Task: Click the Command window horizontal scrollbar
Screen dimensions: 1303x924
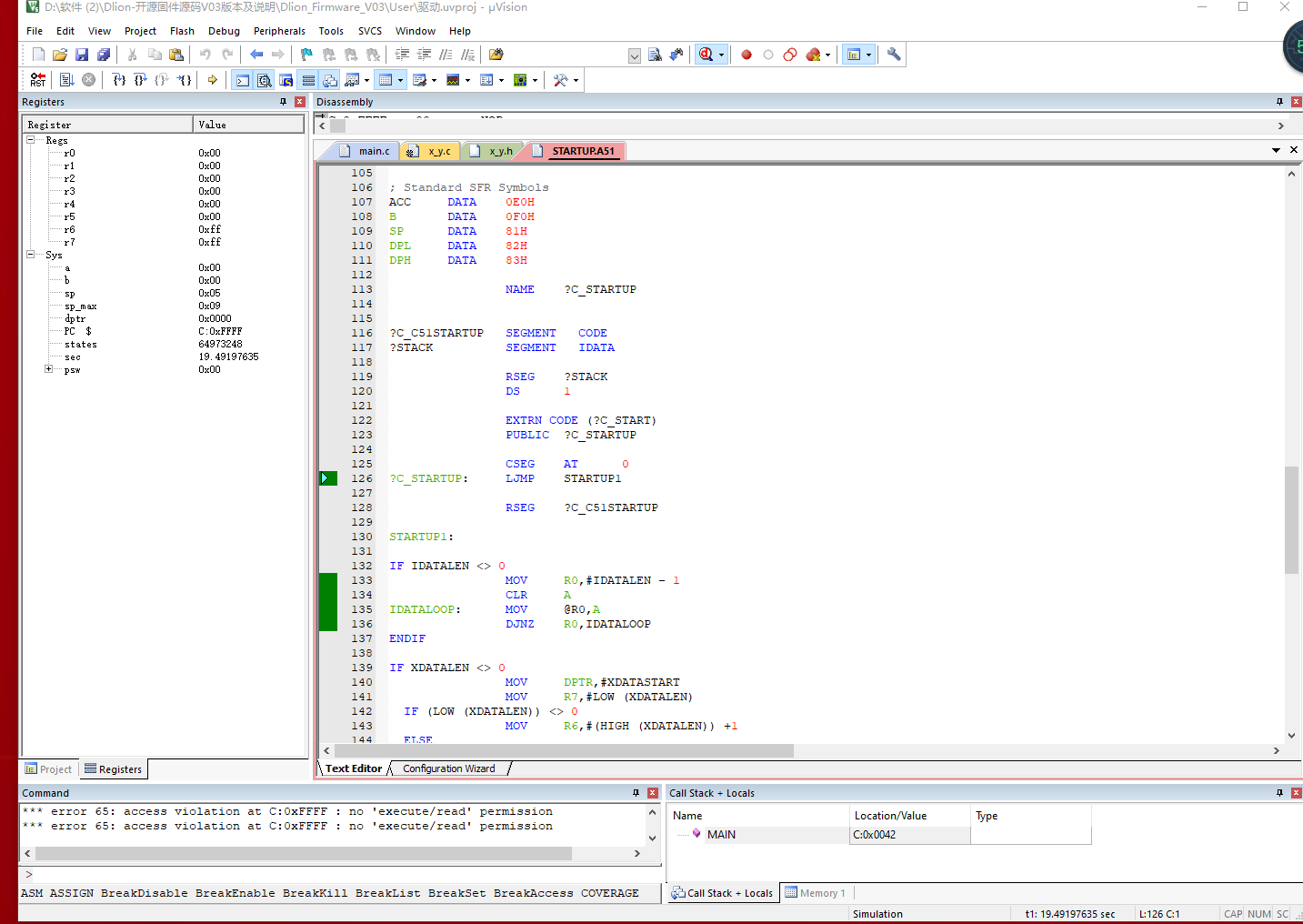Action: coord(303,854)
